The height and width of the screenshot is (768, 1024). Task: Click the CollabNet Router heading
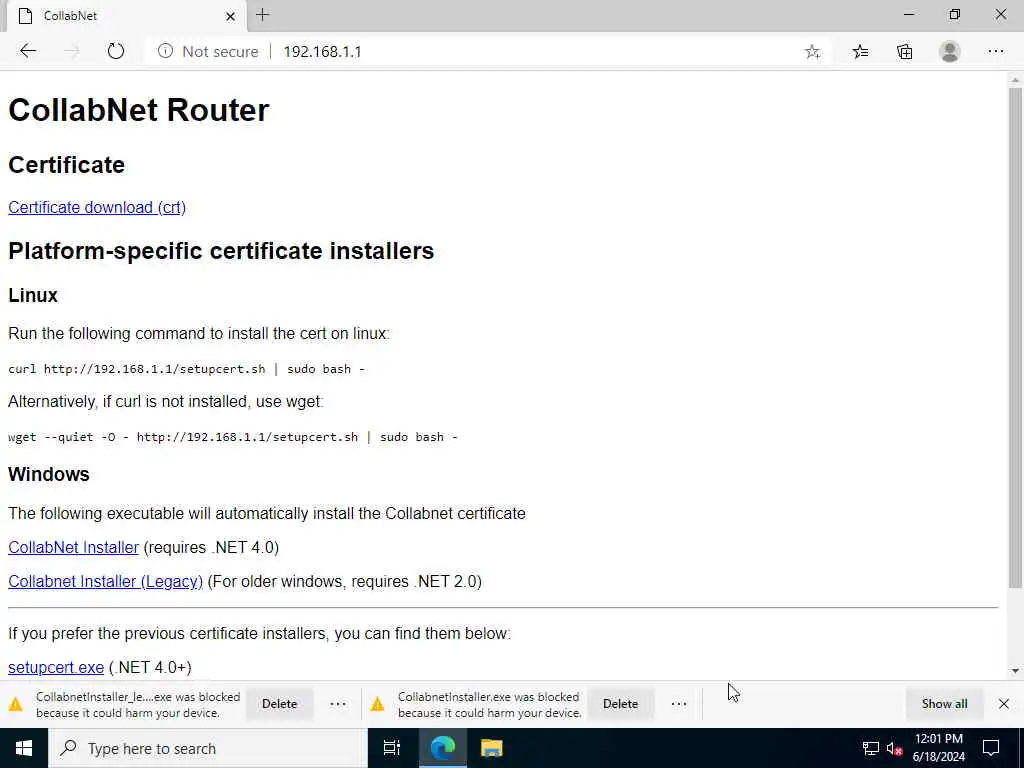coord(138,110)
